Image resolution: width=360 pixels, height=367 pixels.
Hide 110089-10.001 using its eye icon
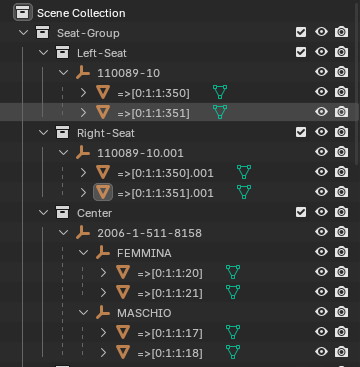[x=321, y=152]
